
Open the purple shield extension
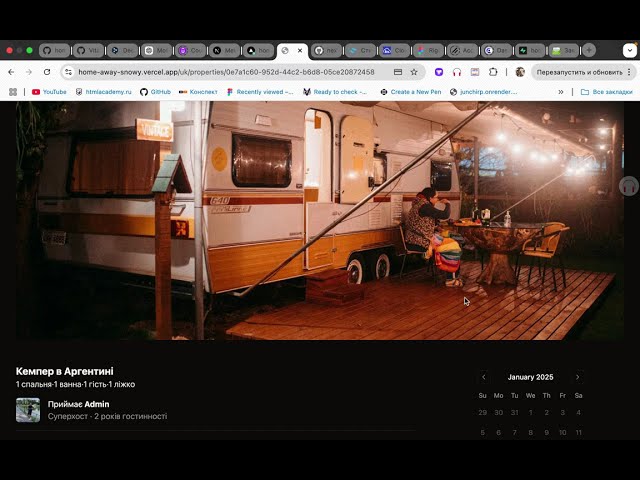439,72
